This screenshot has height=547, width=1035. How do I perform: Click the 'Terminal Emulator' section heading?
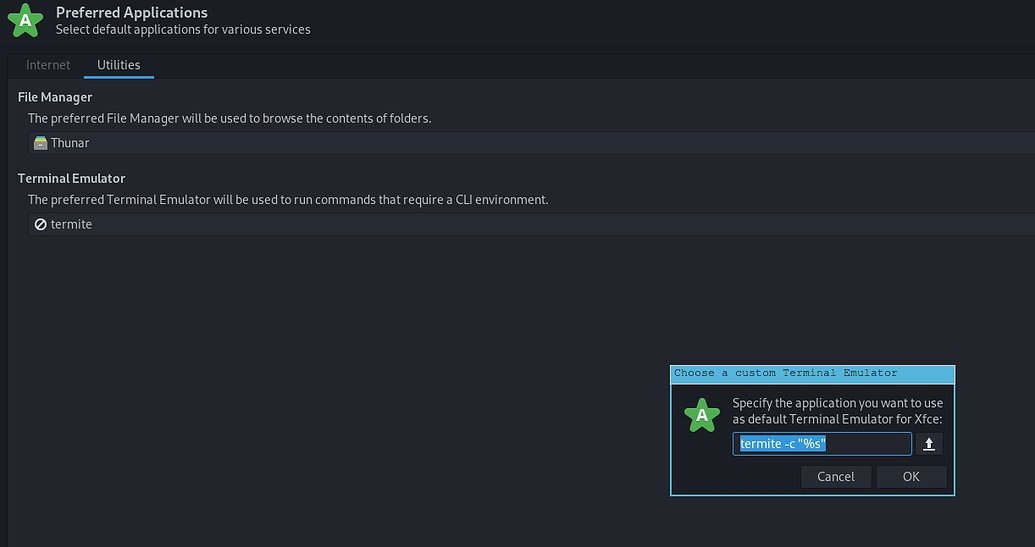pos(71,179)
